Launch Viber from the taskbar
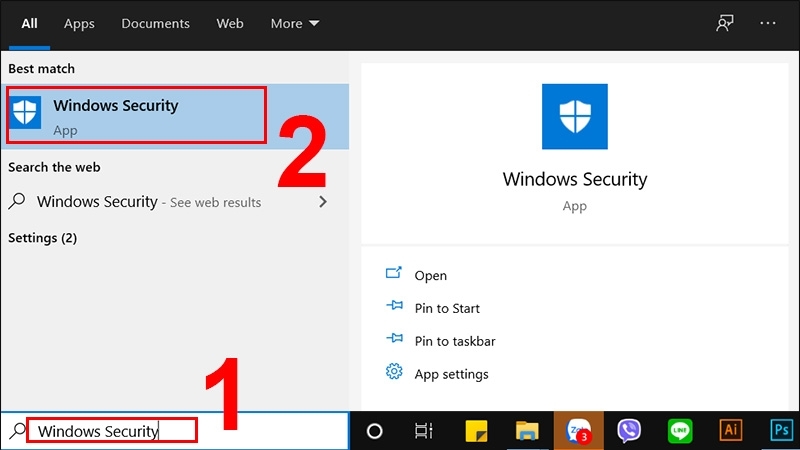This screenshot has width=800, height=450. coord(629,431)
